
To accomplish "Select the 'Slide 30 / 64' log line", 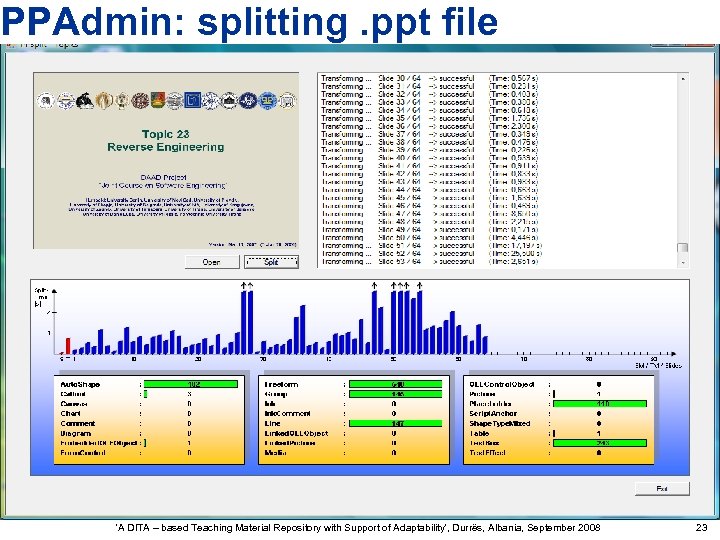I will tap(429, 79).
